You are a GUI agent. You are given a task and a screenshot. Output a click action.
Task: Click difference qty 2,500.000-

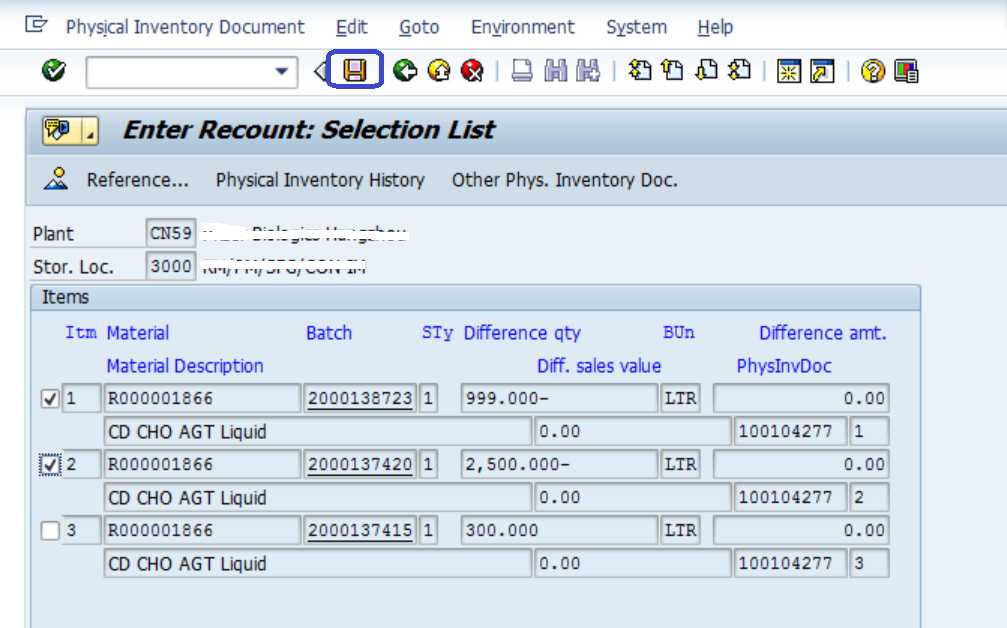(x=559, y=465)
